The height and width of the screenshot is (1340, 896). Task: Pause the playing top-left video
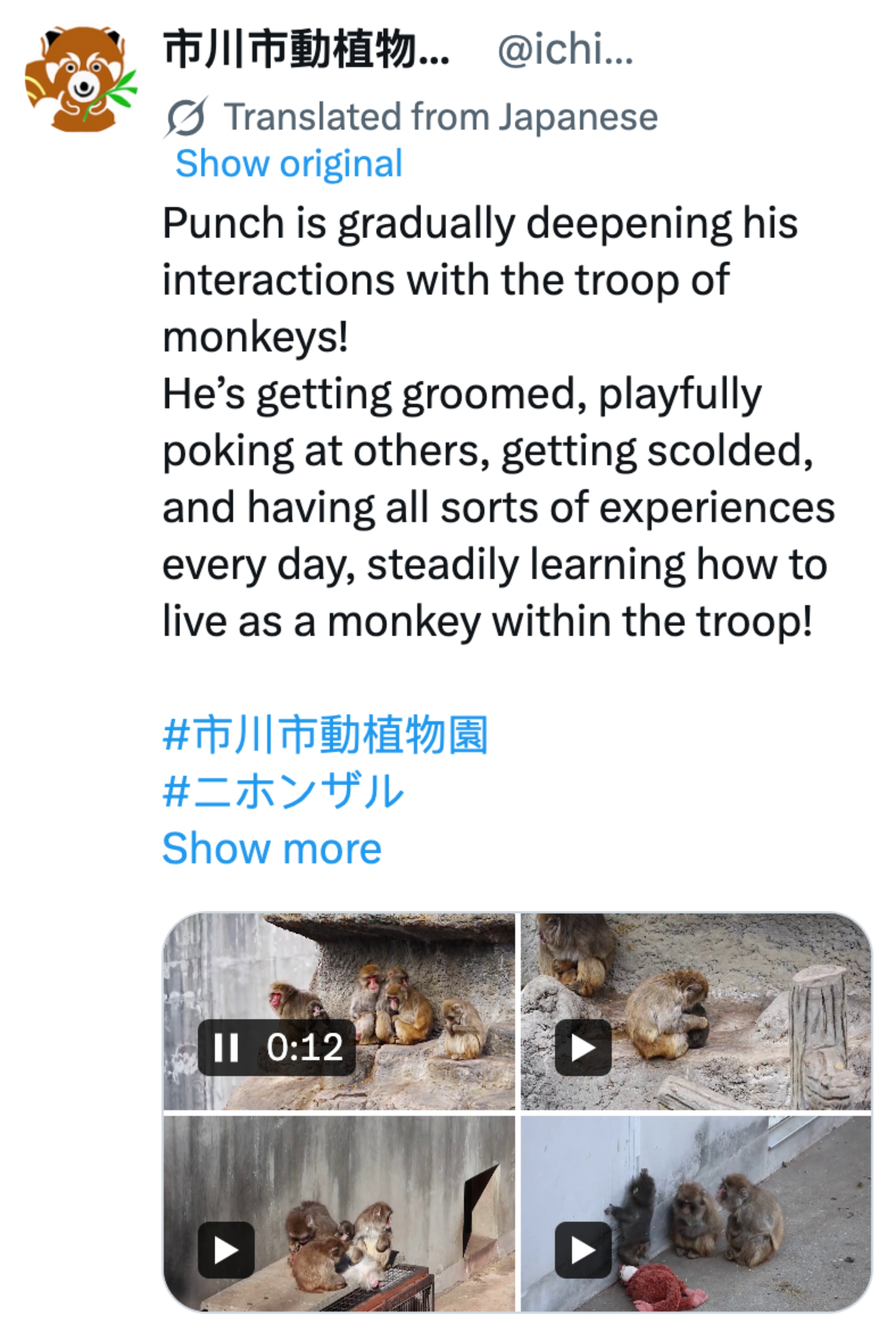point(226,1047)
